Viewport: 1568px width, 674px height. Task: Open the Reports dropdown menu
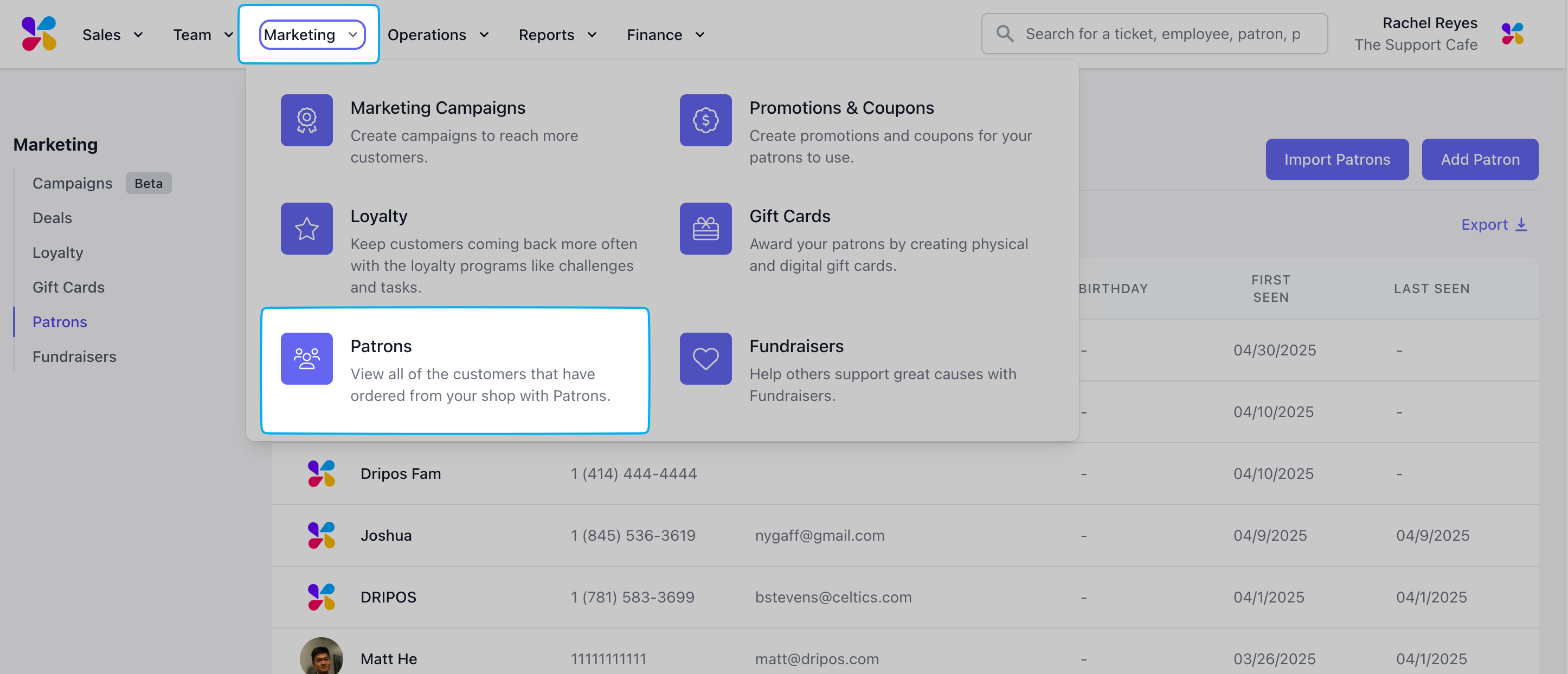pyautogui.click(x=557, y=35)
